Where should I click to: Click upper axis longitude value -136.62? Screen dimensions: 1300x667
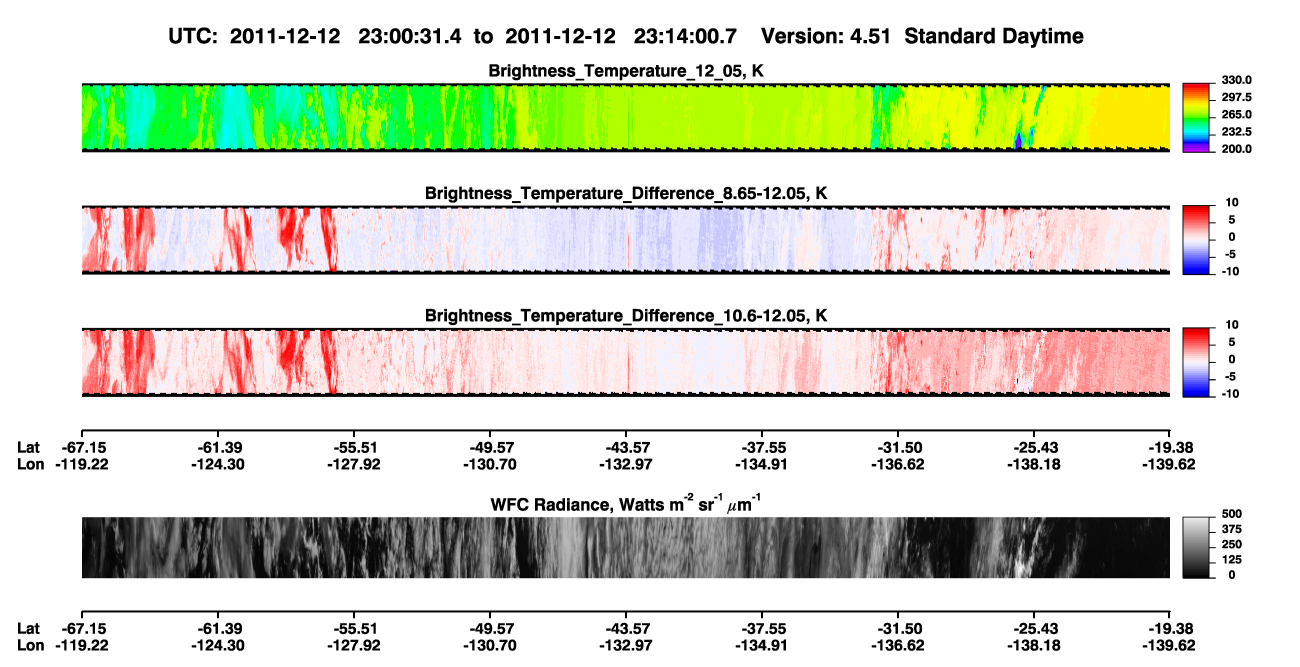[897, 464]
